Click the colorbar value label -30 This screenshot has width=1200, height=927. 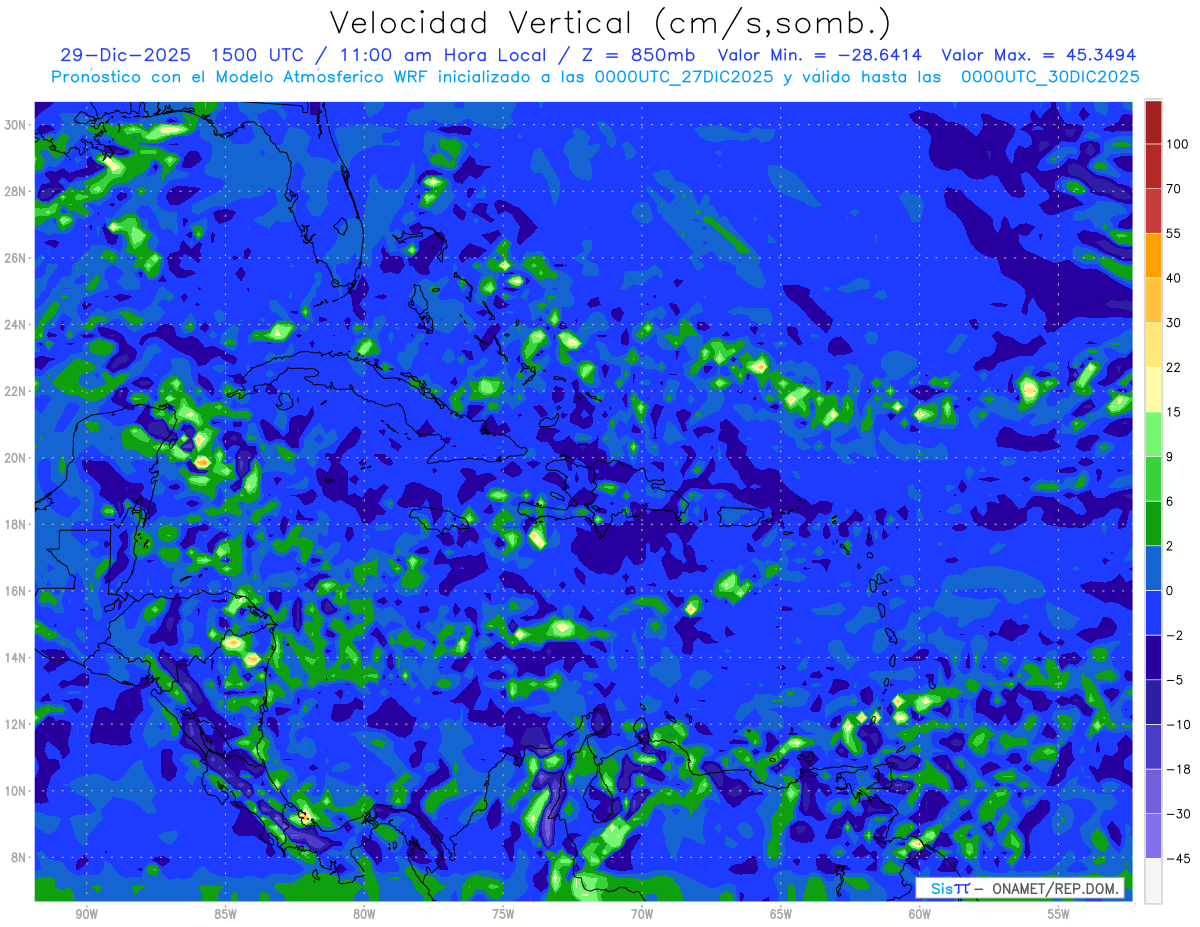pos(1177,813)
